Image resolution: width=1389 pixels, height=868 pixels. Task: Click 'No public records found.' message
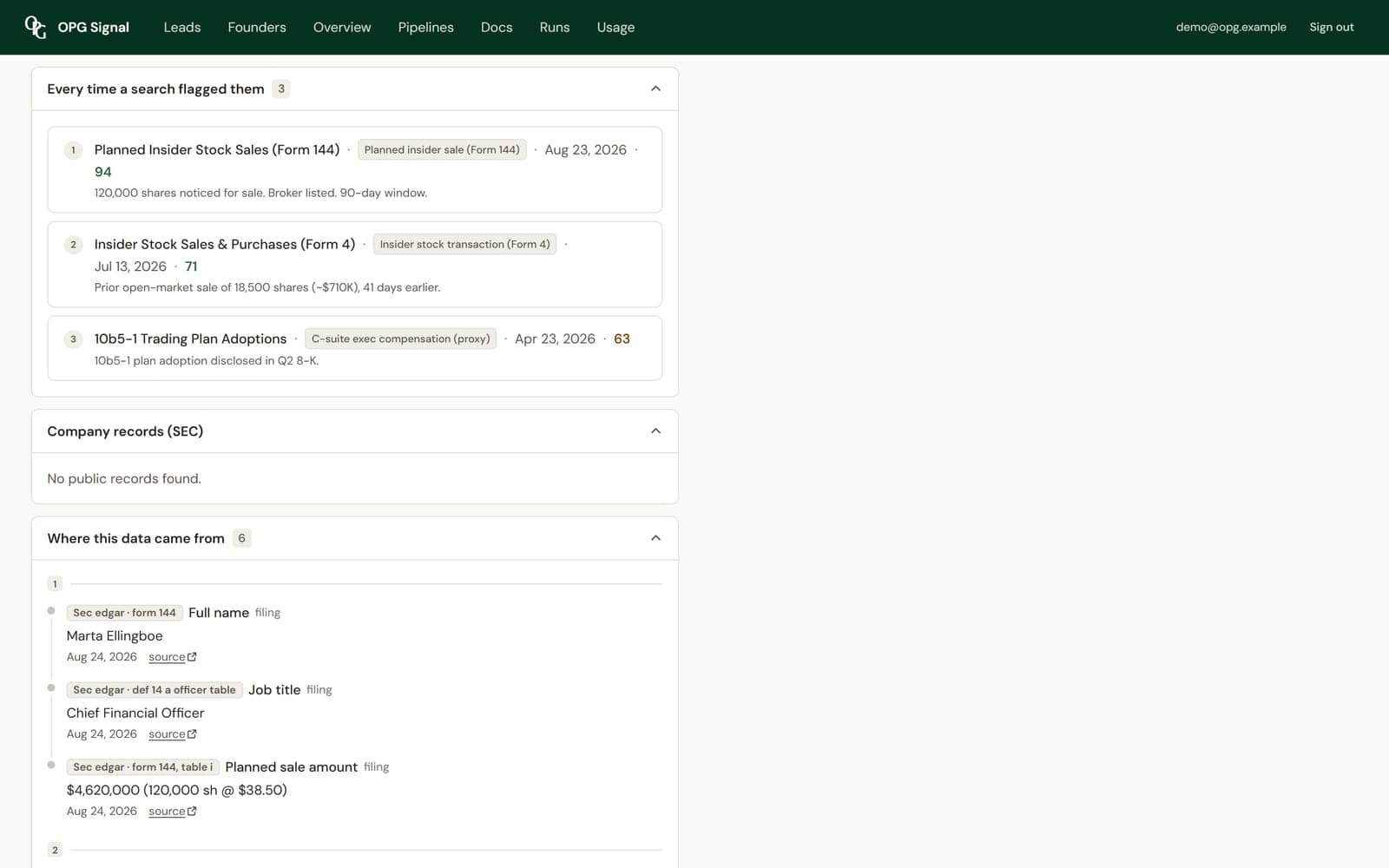pos(124,478)
